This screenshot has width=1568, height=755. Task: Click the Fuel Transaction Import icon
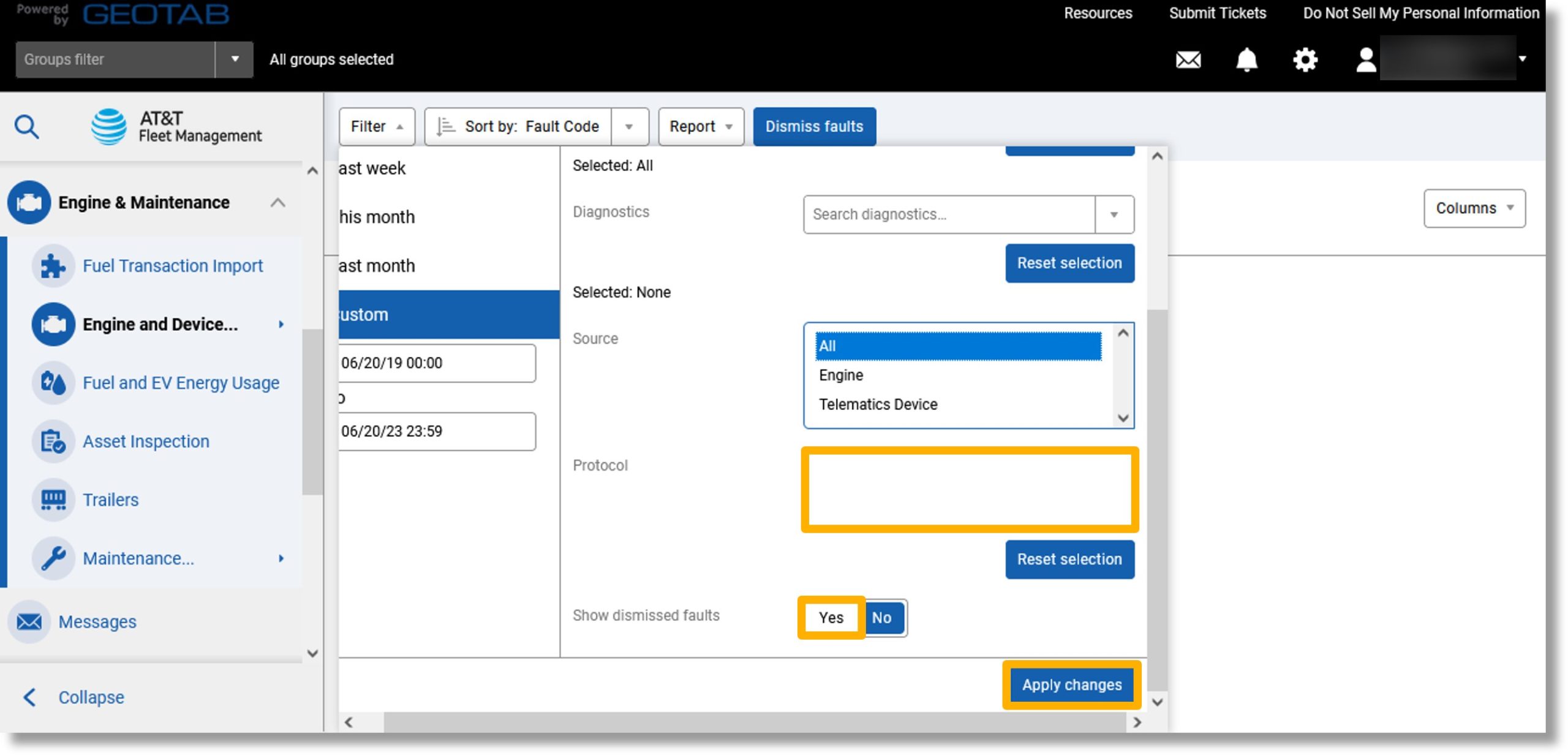click(x=53, y=265)
